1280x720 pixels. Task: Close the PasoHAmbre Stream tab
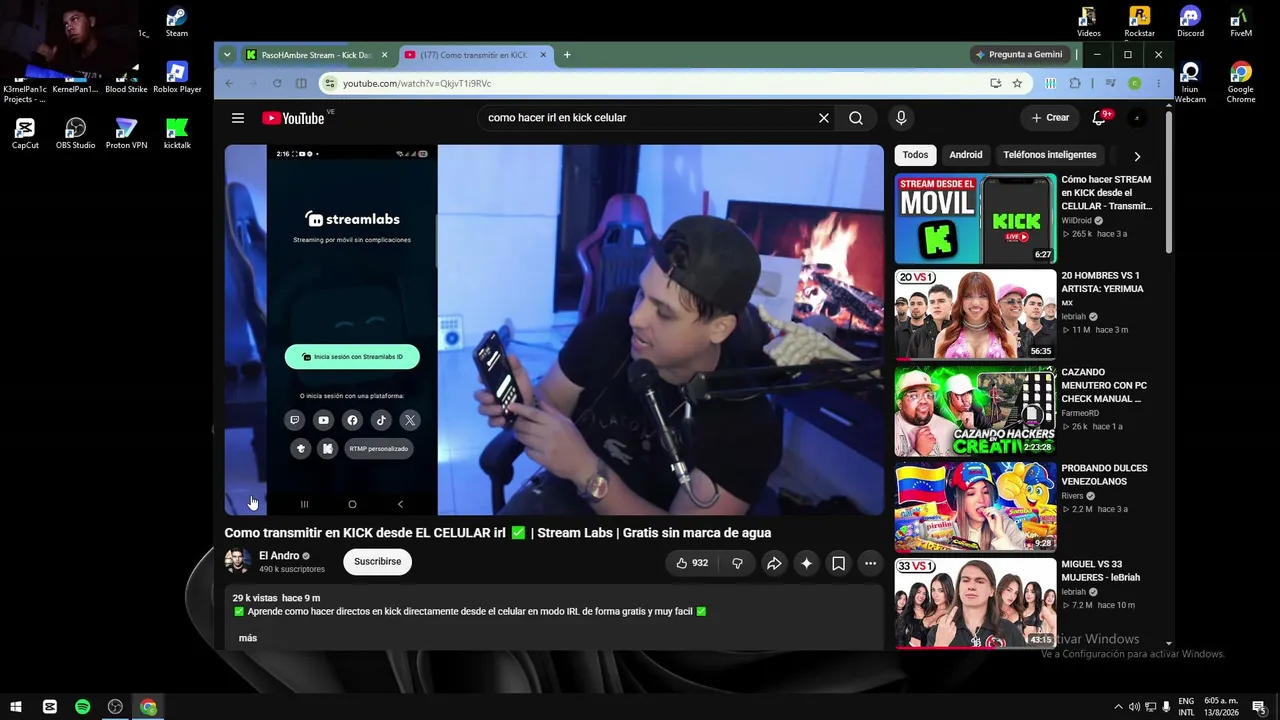tap(384, 55)
